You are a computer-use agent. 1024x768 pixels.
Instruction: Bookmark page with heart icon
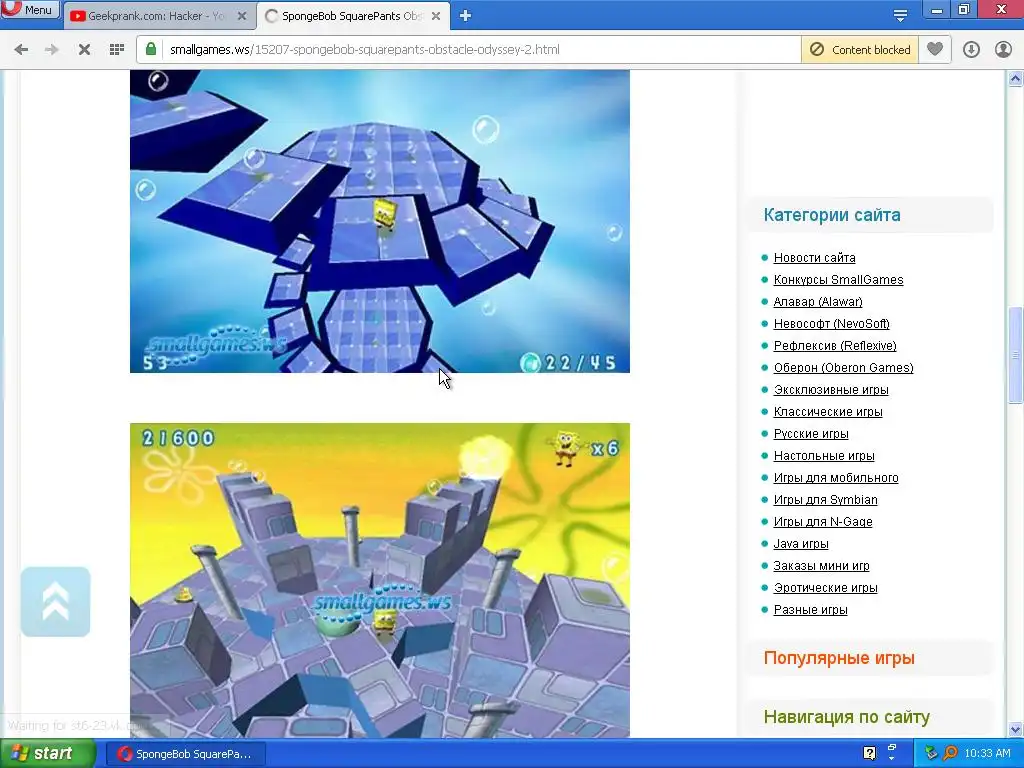point(935,49)
